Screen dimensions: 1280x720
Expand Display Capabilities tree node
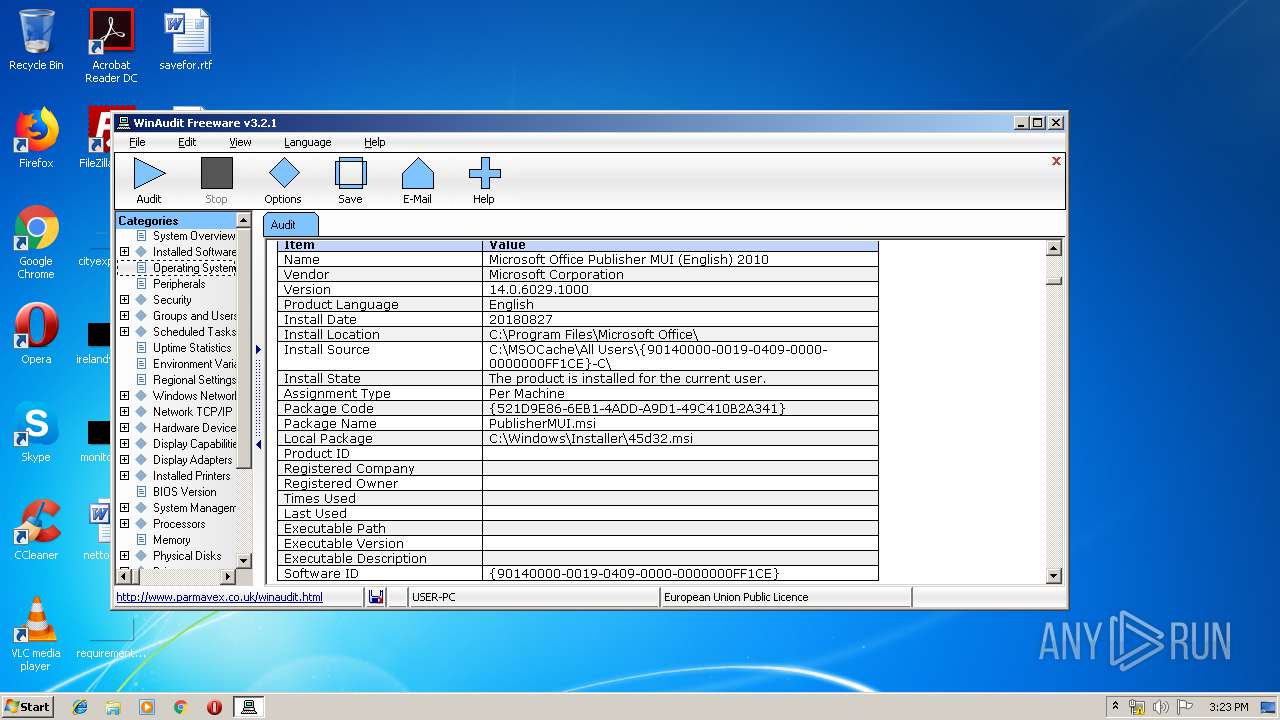tap(124, 444)
